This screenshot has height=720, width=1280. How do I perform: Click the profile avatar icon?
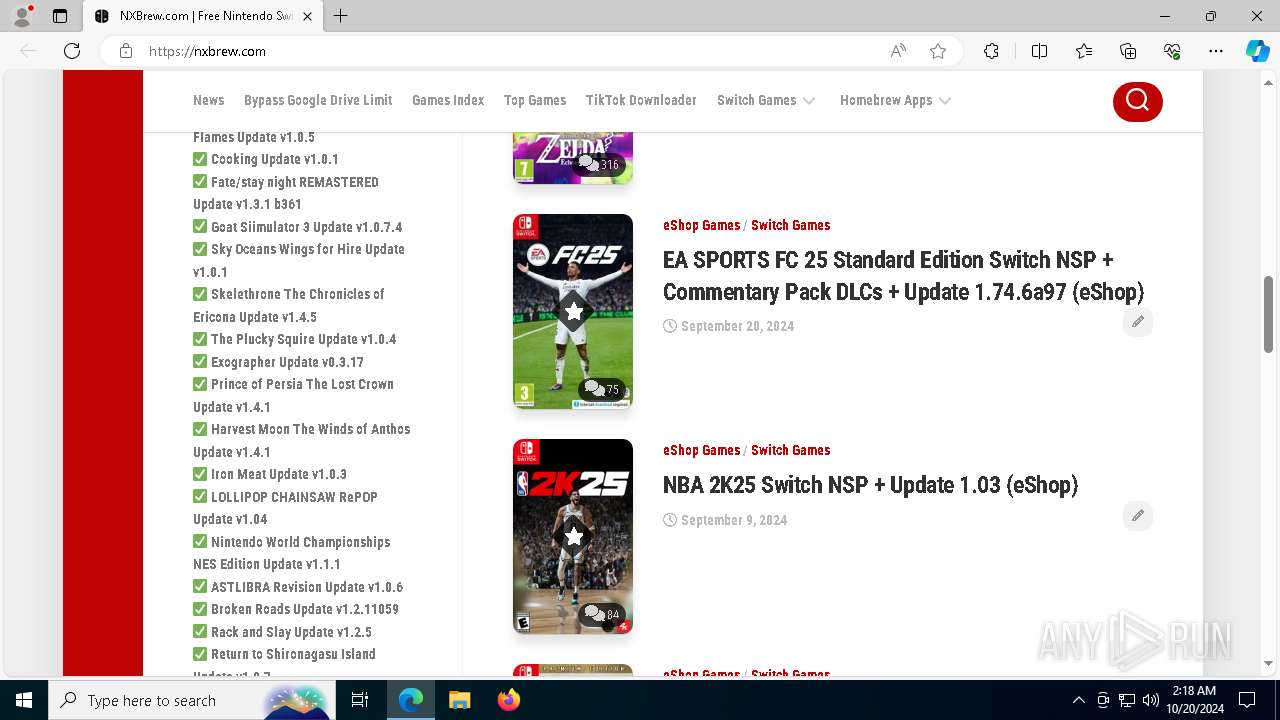(x=22, y=16)
